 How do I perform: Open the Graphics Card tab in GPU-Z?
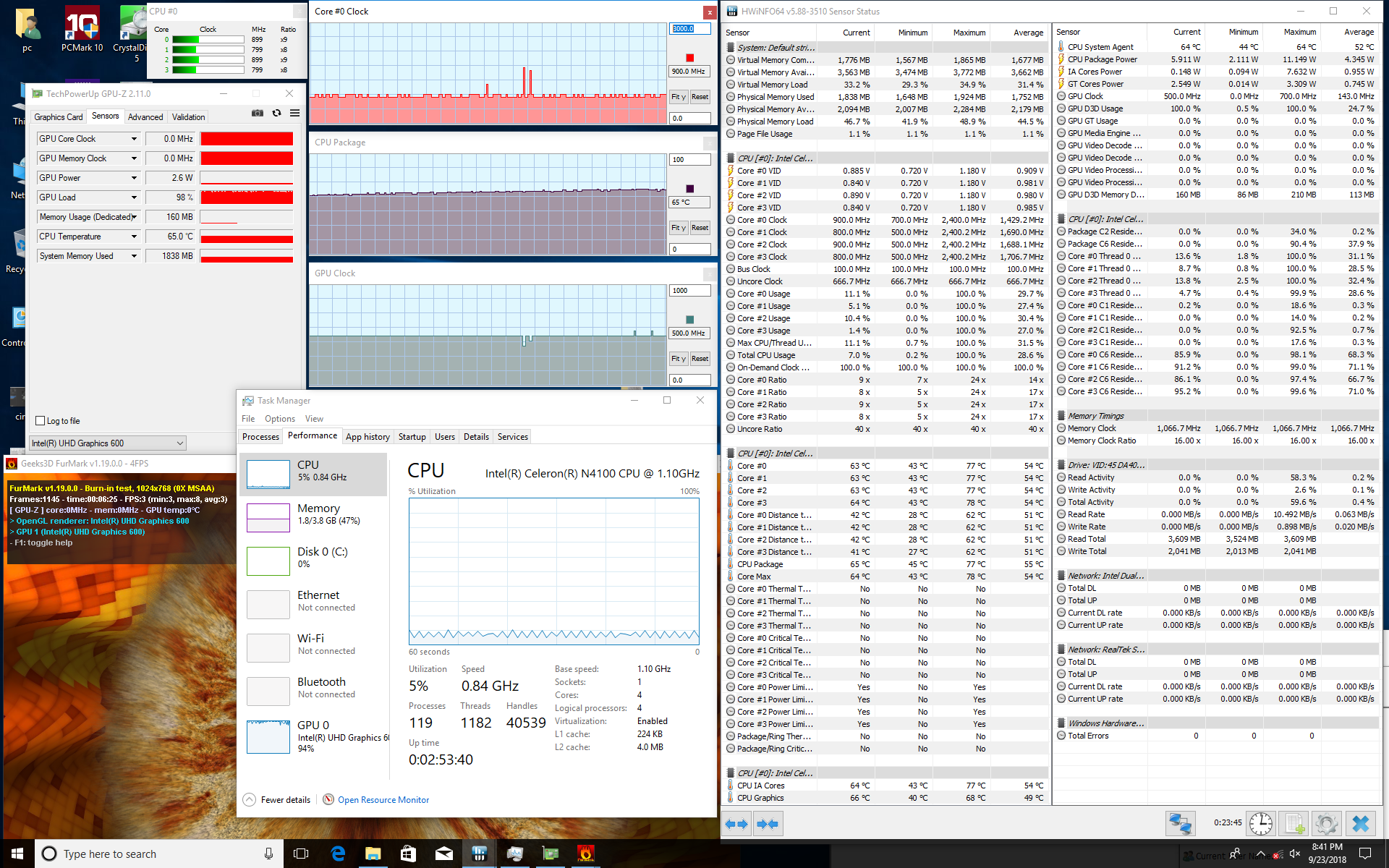click(59, 117)
